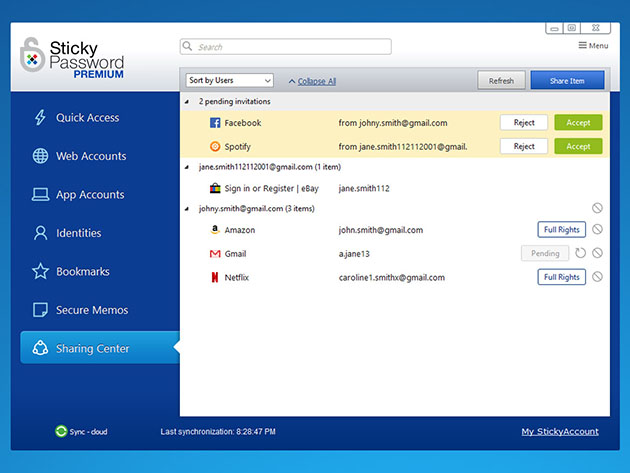Screen dimensions: 630x473
Task: Click the Spotify icon in pending invitations
Action: point(215,146)
